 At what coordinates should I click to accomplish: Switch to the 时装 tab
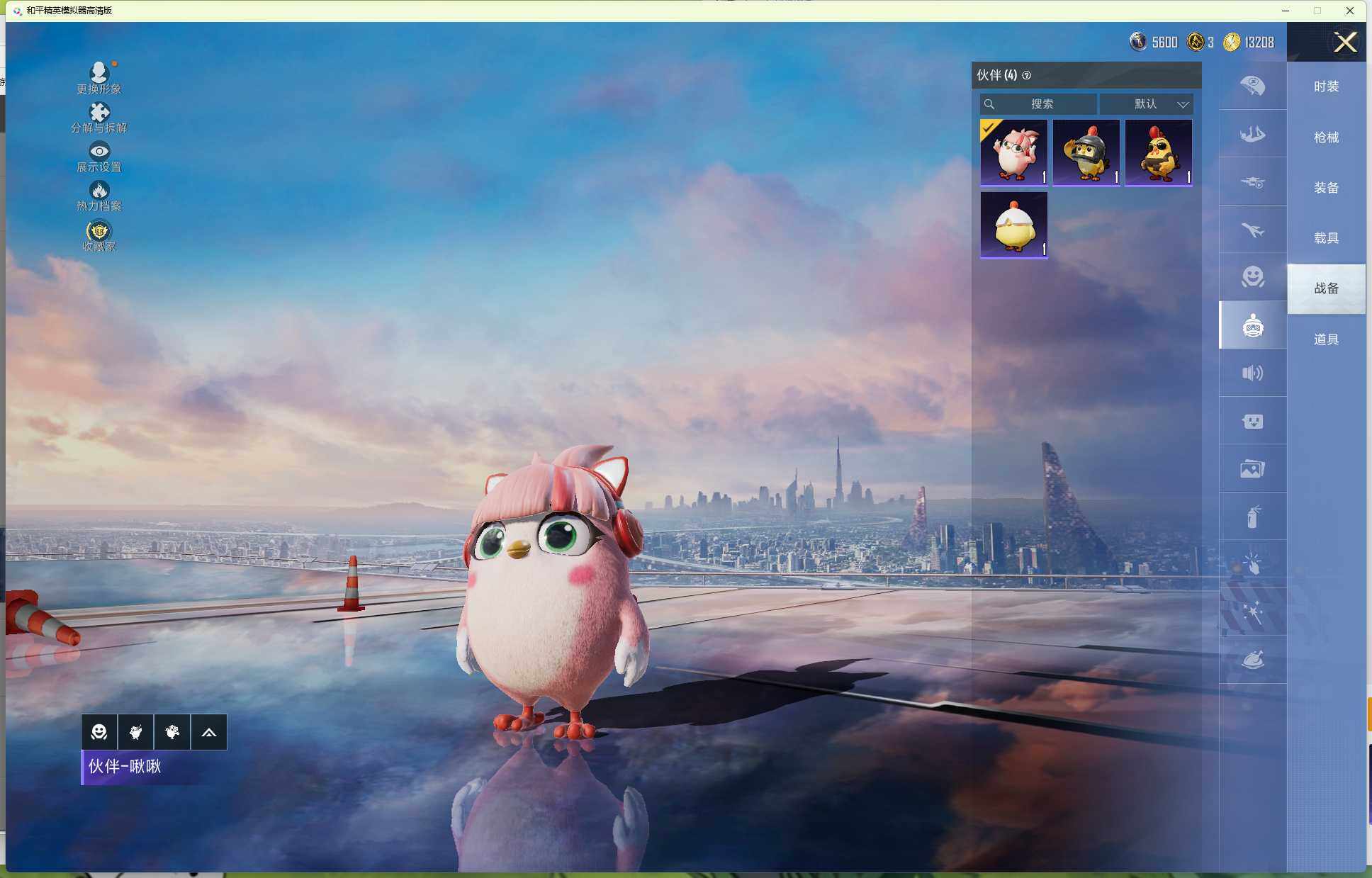[x=1327, y=86]
